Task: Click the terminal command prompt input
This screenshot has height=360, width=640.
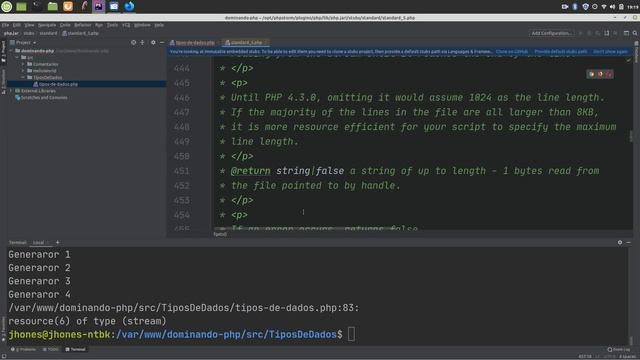Action: [351, 334]
